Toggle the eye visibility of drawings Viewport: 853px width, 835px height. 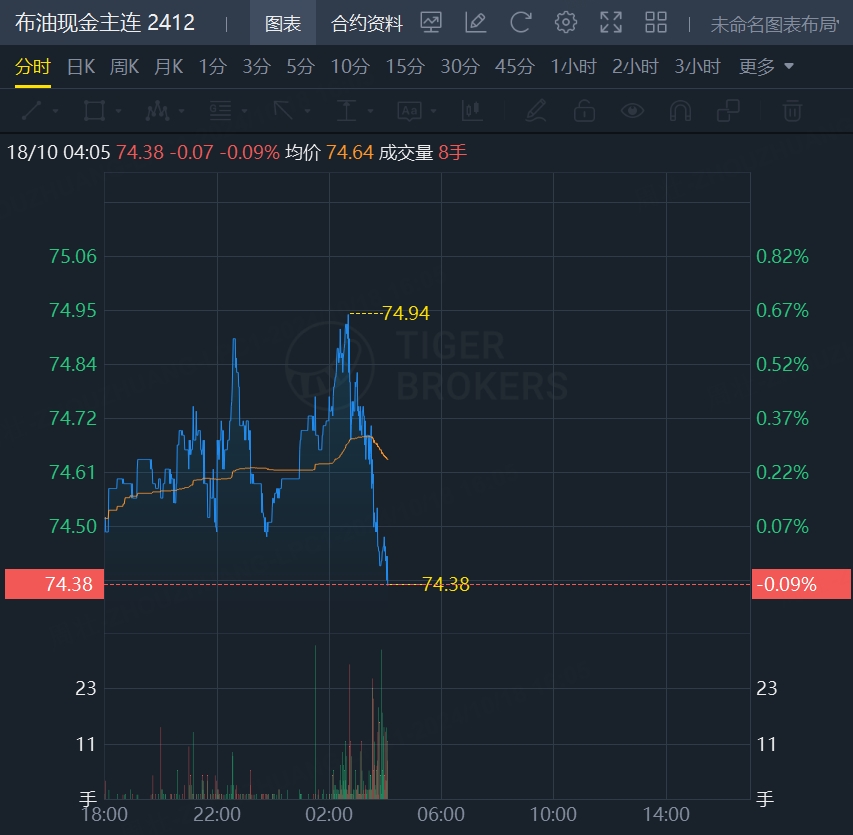point(632,111)
